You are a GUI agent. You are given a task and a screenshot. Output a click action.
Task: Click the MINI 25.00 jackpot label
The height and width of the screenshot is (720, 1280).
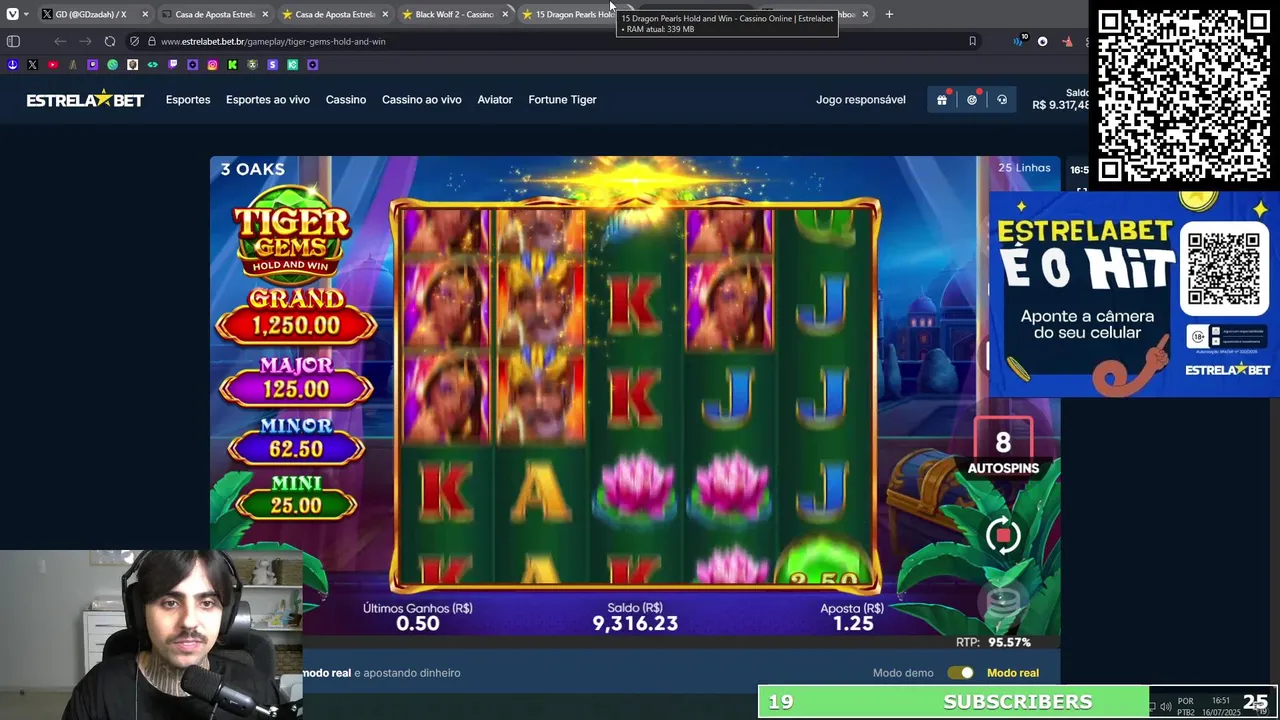(x=296, y=495)
